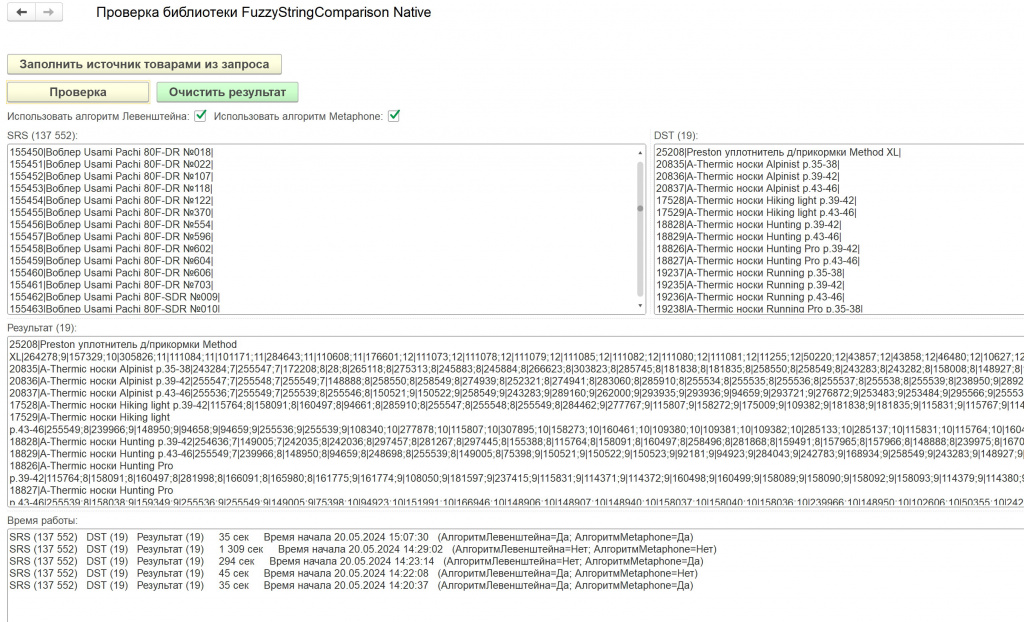Select DST line 'Hunting Pro р.43-46'

(757, 260)
